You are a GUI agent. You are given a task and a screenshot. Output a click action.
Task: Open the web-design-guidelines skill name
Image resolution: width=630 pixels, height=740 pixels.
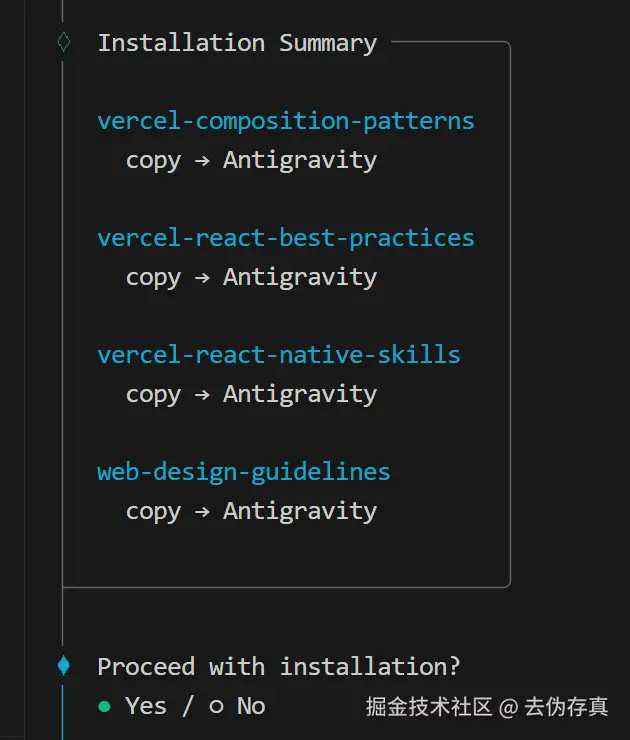tap(243, 472)
